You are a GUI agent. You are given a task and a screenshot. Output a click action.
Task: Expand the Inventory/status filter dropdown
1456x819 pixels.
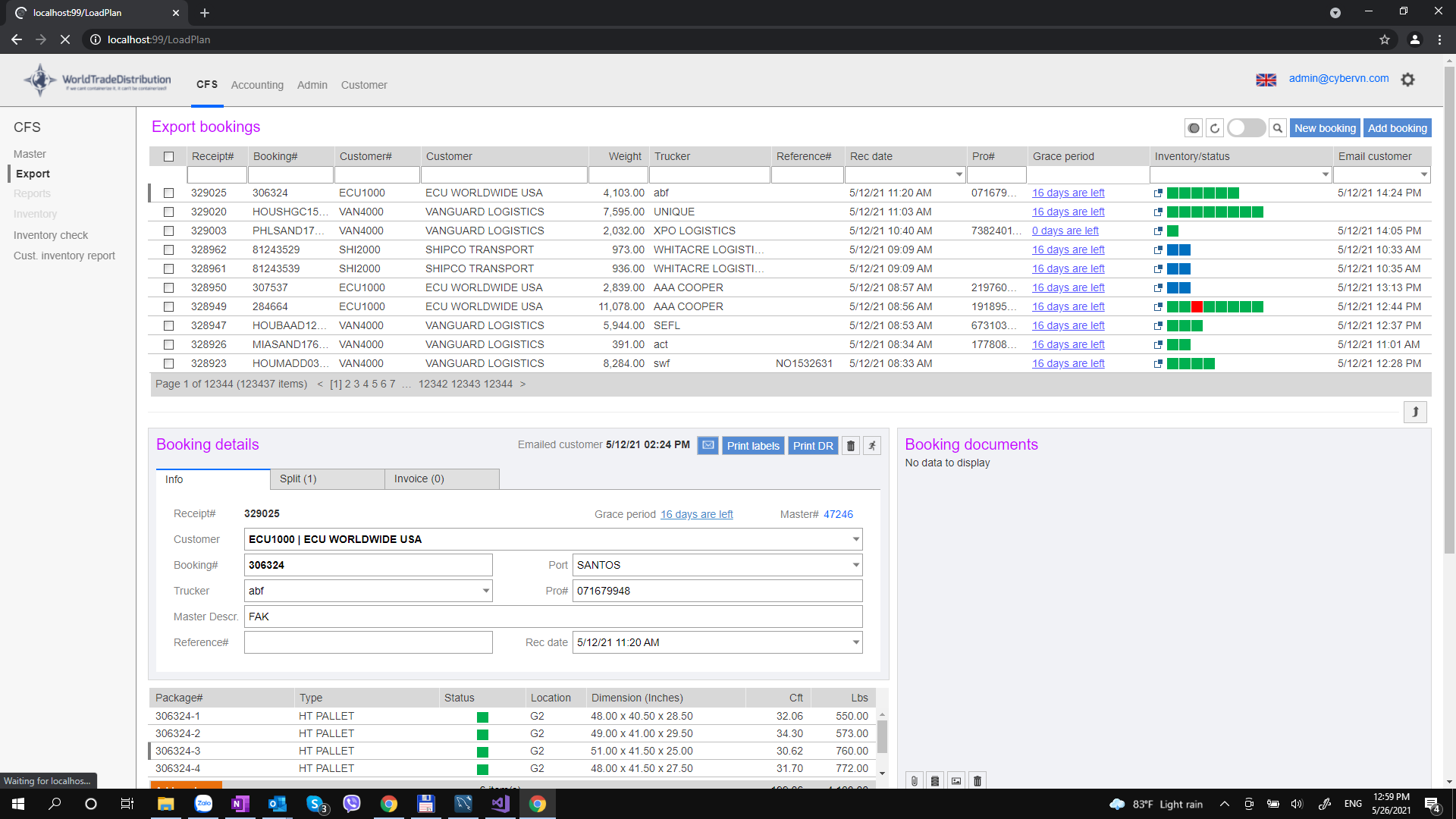1325,175
